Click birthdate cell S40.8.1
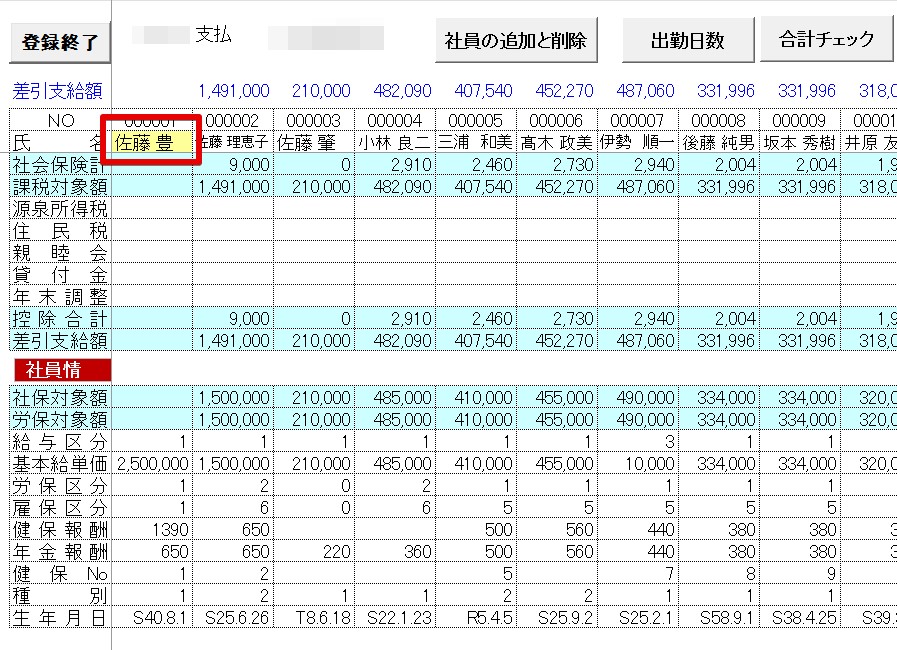The width and height of the screenshot is (897, 650). (x=152, y=618)
